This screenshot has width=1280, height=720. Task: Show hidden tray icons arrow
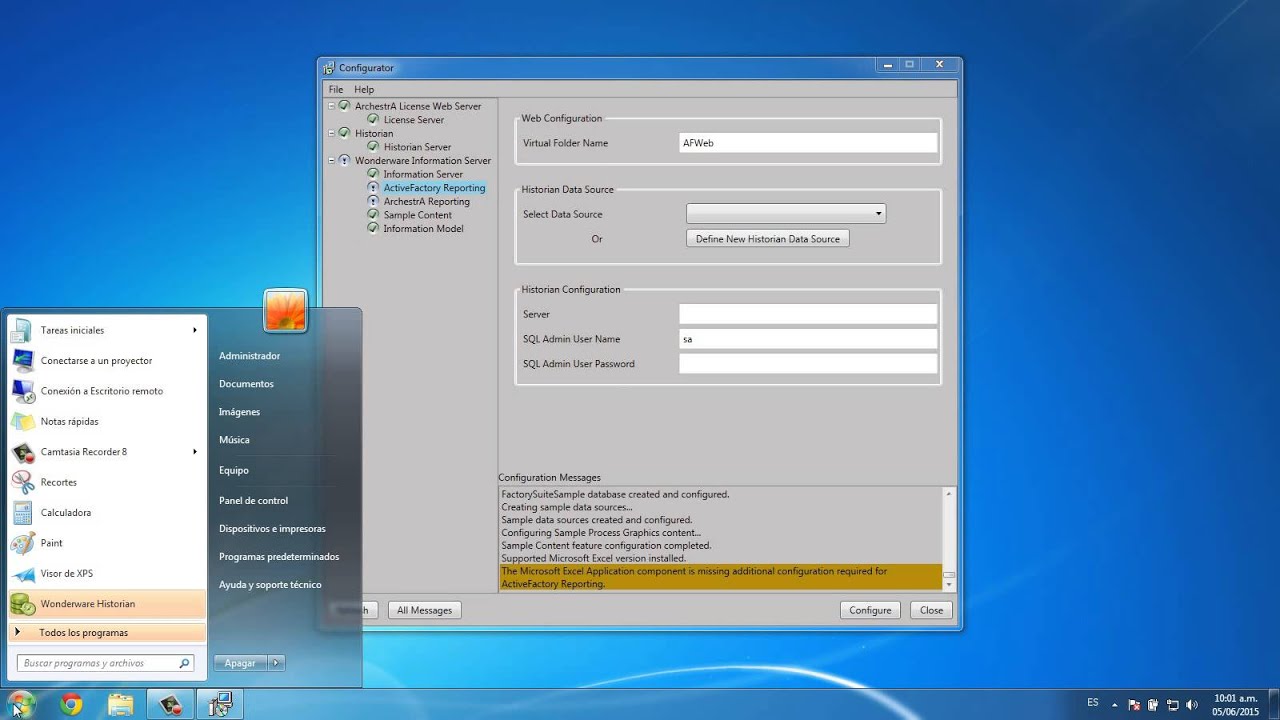1114,704
